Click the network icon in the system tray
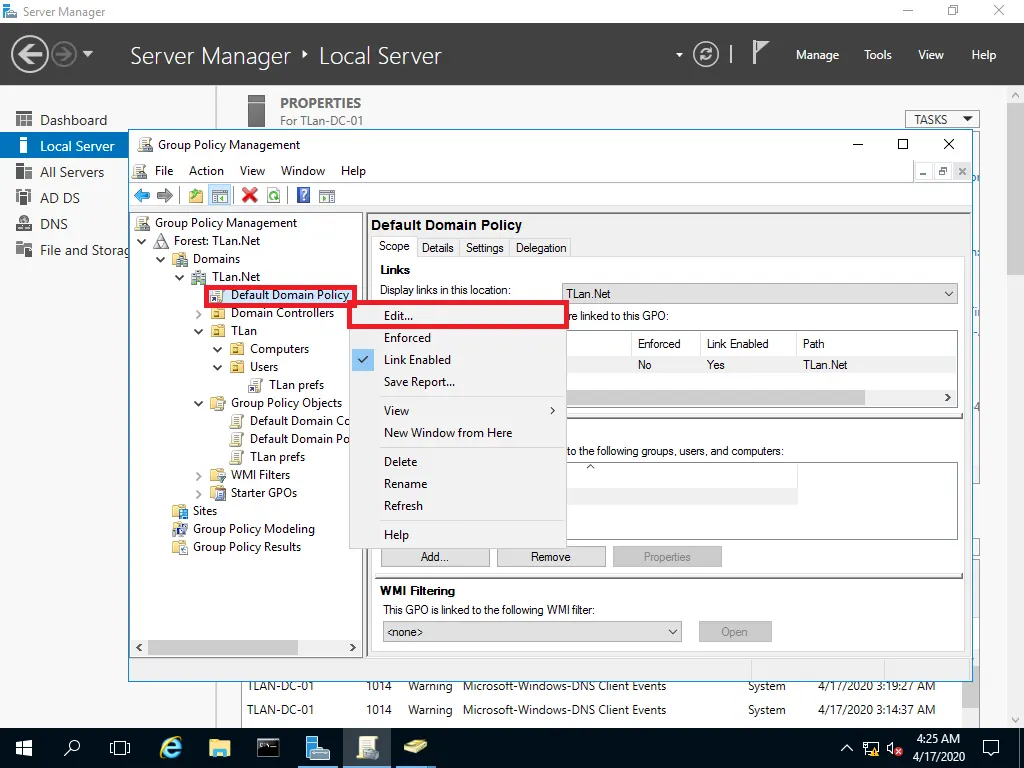The width and height of the screenshot is (1024, 768). 871,748
